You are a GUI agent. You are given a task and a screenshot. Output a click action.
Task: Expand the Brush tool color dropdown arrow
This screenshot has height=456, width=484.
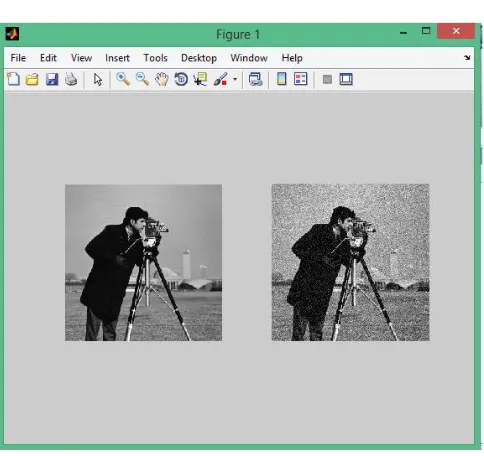(235, 79)
